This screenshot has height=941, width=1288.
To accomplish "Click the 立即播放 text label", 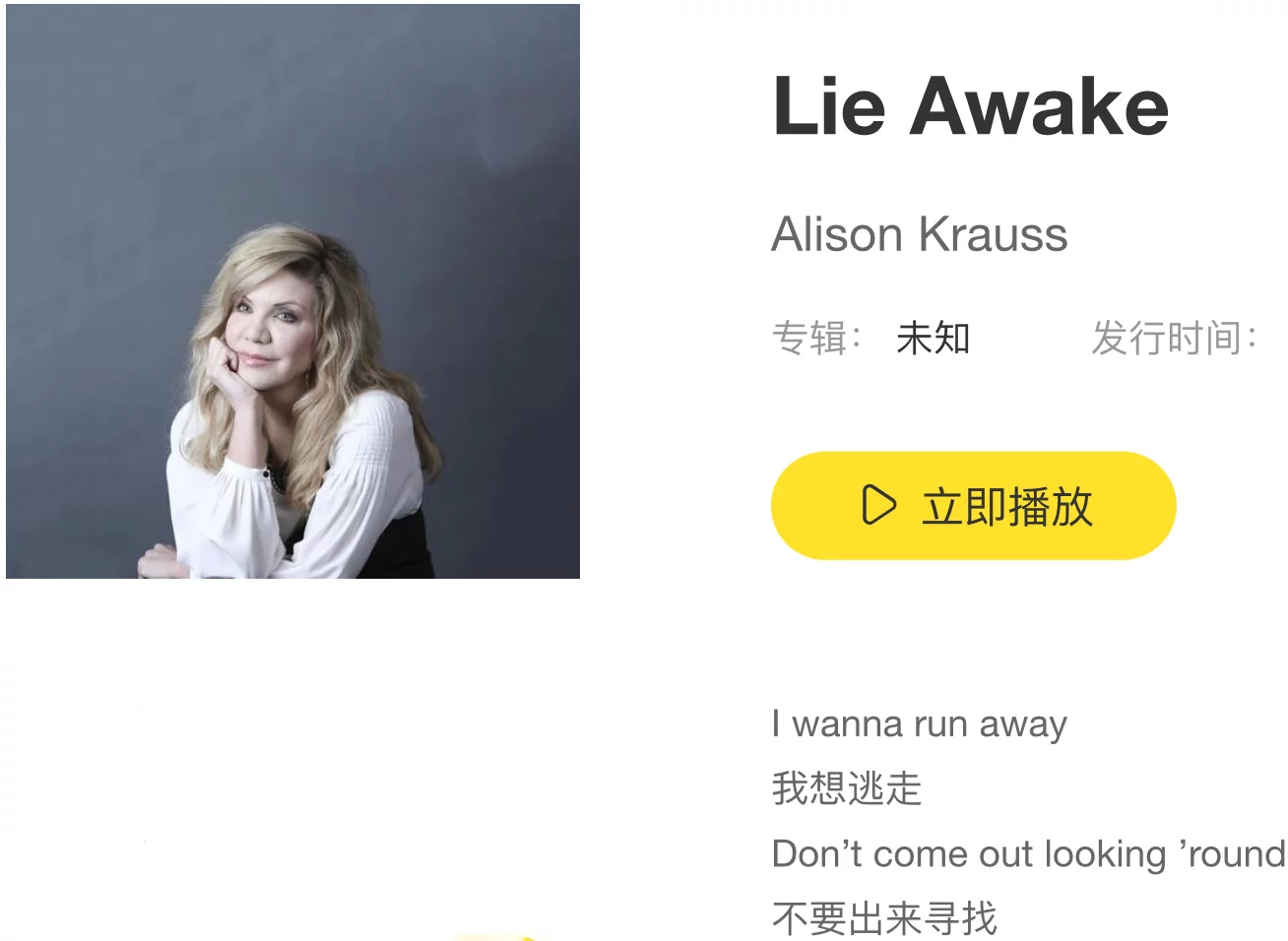I will tap(1007, 507).
